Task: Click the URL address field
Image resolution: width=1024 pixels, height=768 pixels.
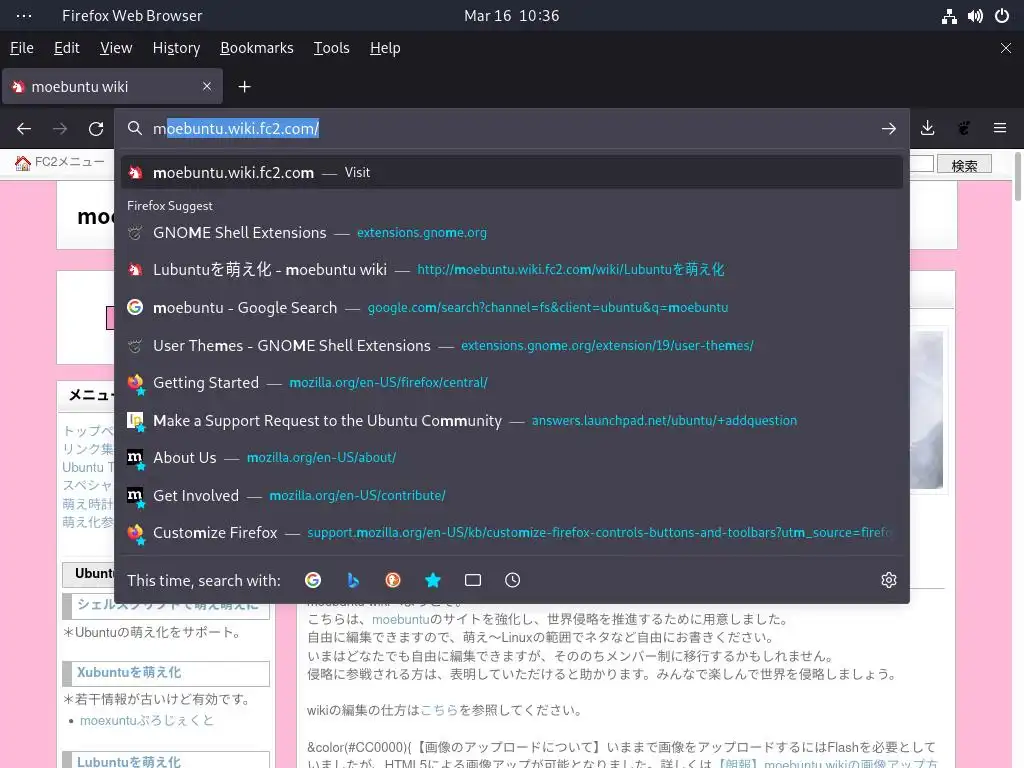Action: click(511, 129)
